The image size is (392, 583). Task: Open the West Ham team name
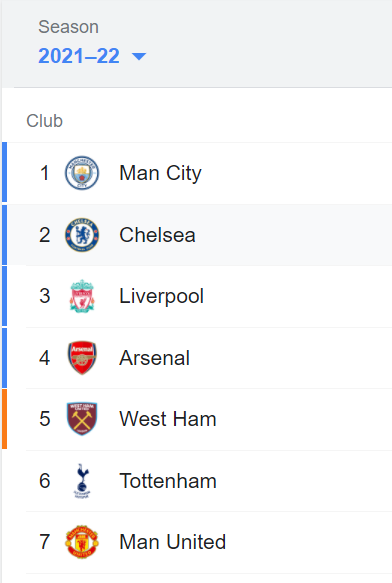click(168, 419)
